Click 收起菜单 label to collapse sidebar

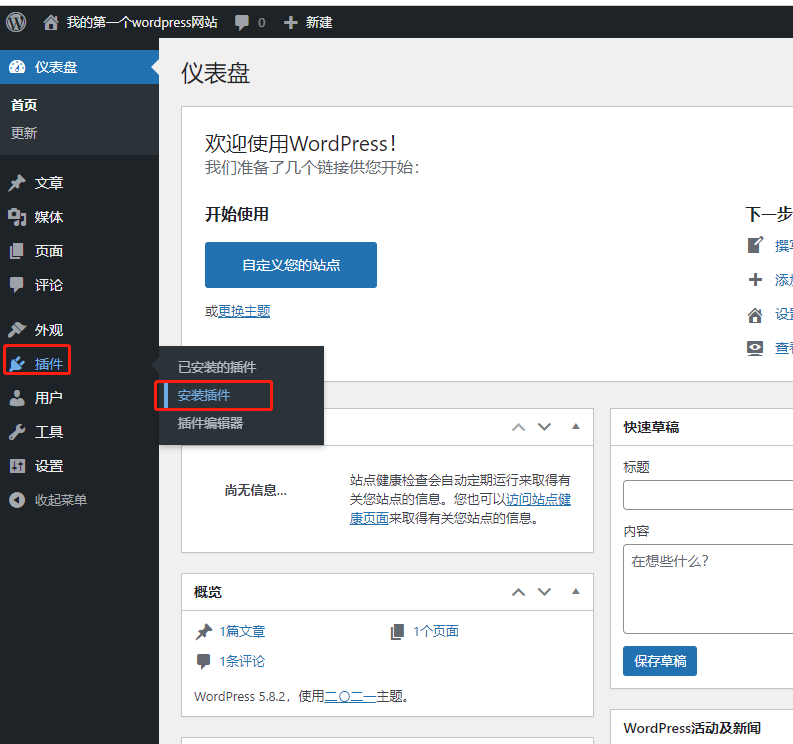(x=61, y=500)
